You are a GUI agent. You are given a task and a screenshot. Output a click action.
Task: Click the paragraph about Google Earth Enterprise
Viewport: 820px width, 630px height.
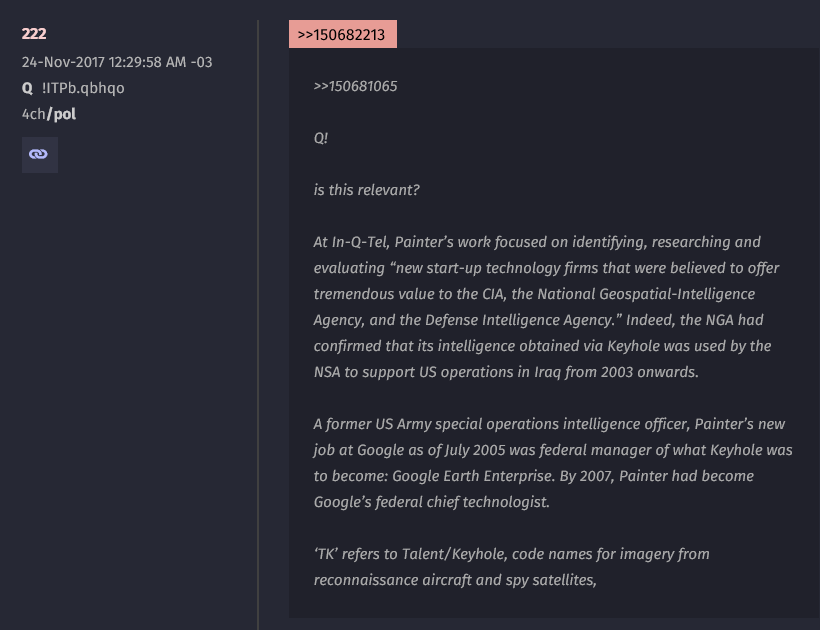pos(553,463)
